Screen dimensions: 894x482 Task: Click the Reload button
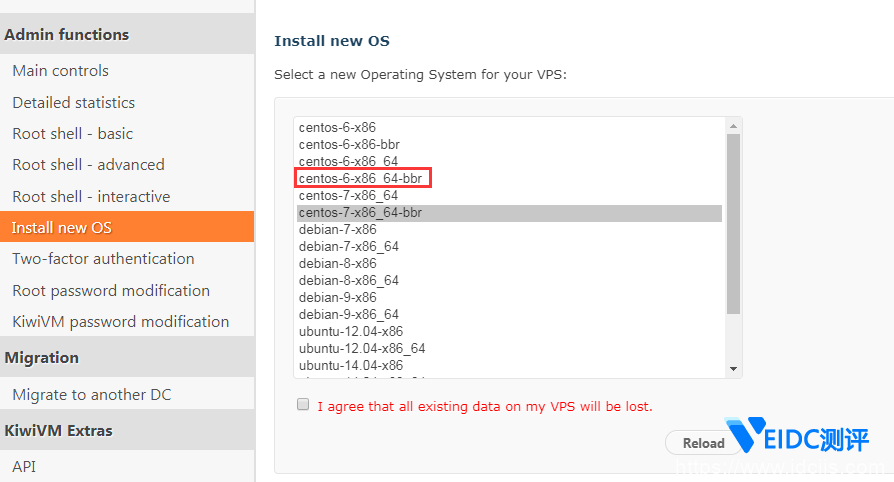[703, 443]
